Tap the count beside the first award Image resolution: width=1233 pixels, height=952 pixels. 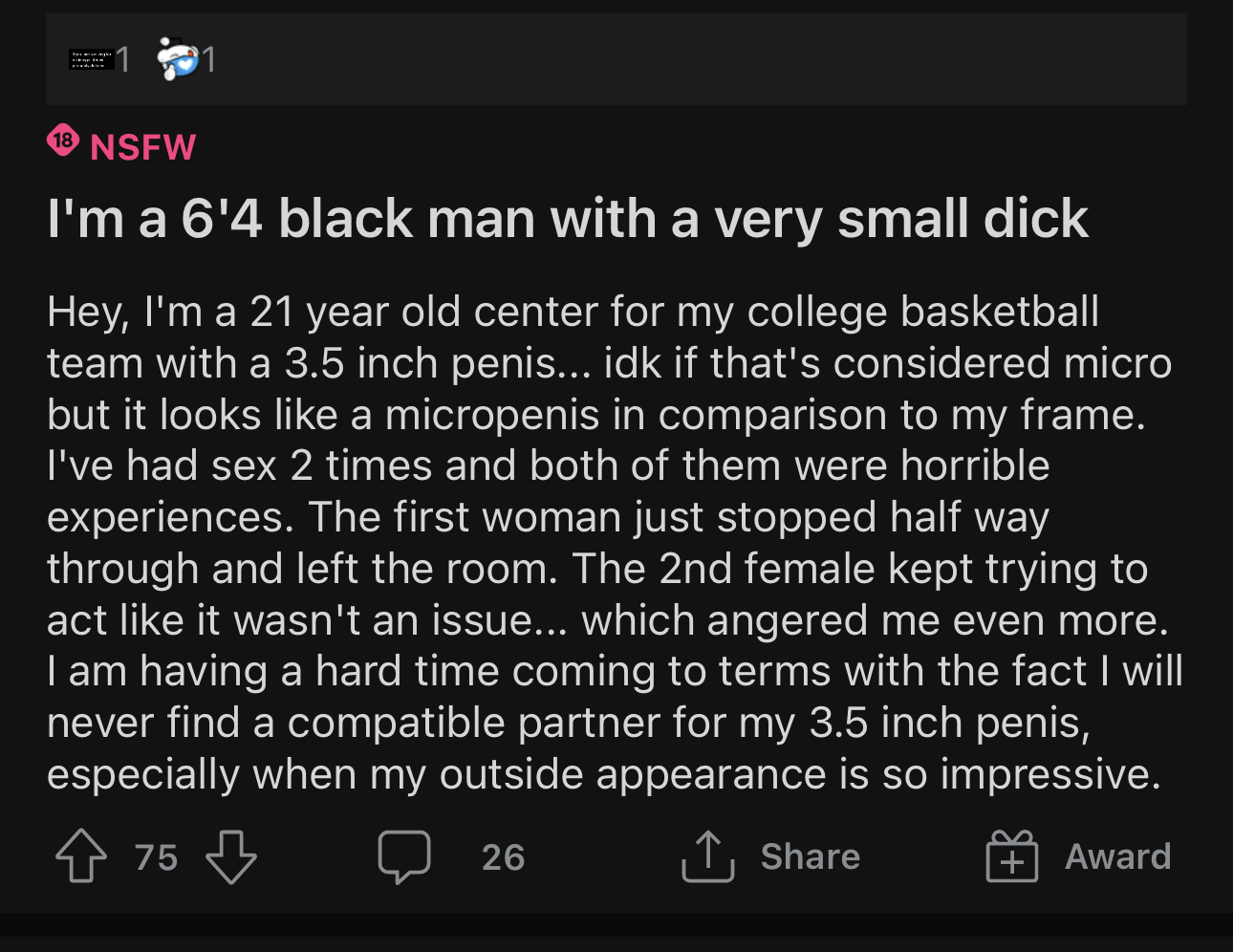click(123, 60)
